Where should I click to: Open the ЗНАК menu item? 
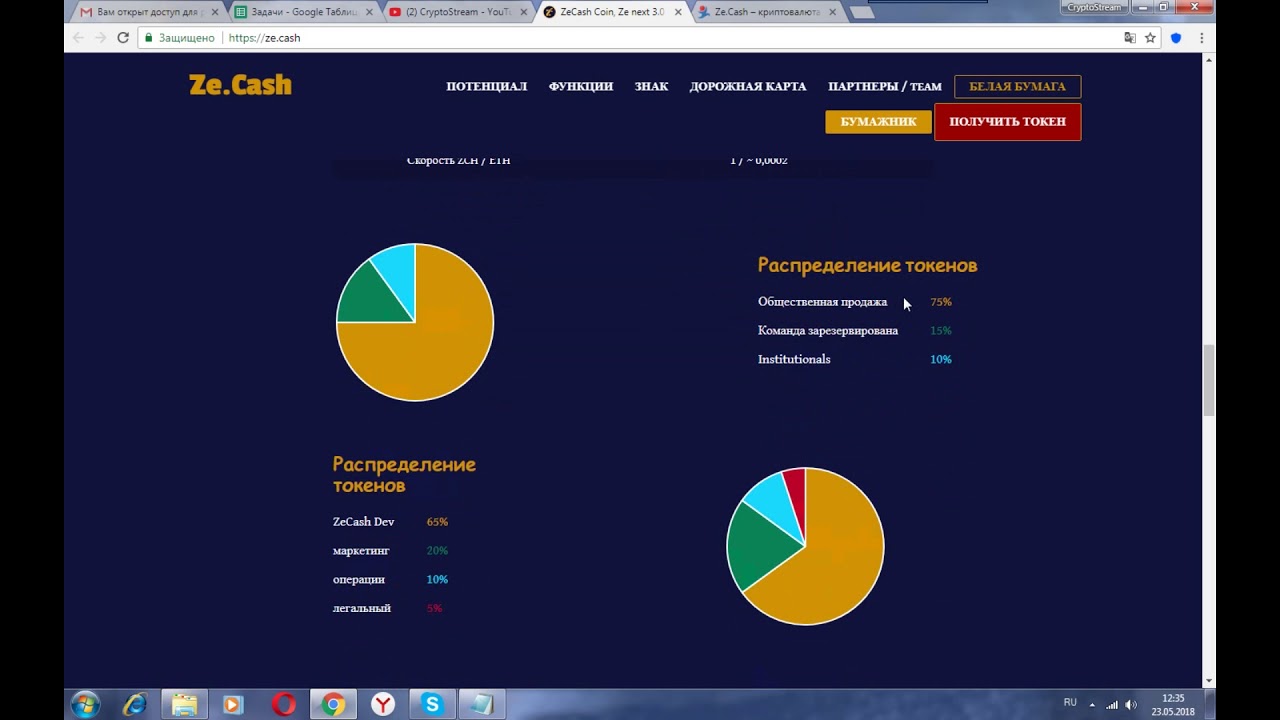[x=651, y=86]
